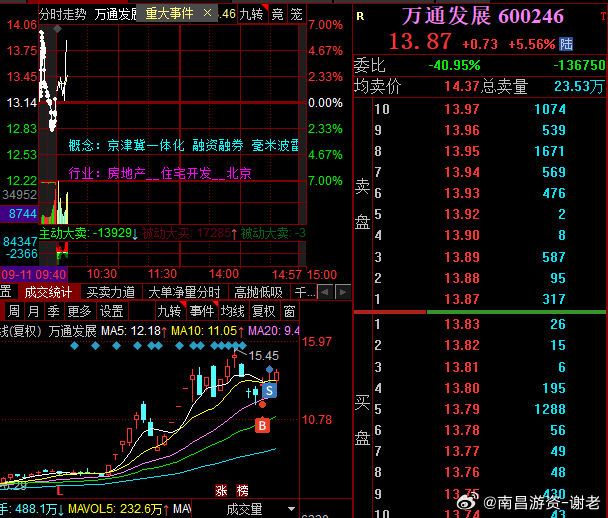This screenshot has width=608, height=518.
Task: Click the red L marker on K-line chart
Action: click(60, 491)
